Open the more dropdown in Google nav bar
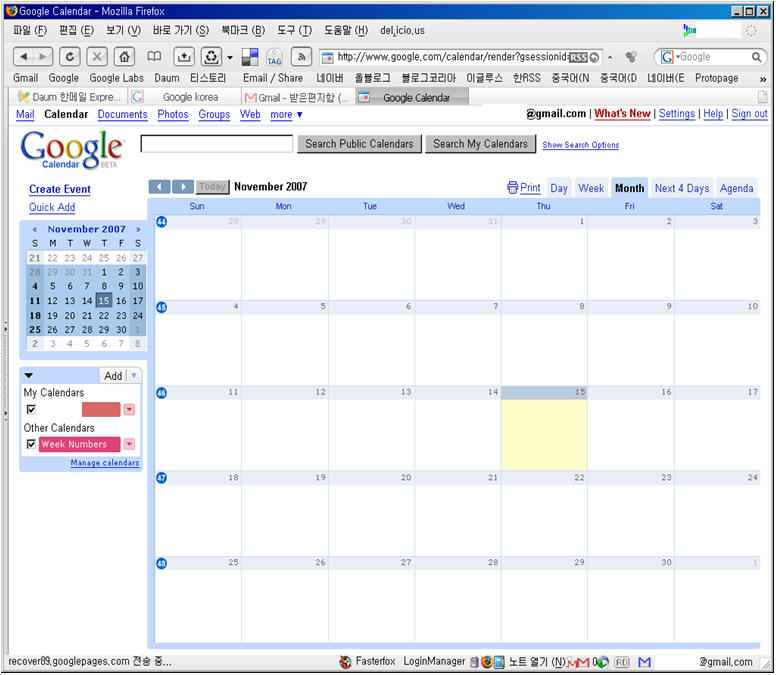 click(x=286, y=115)
